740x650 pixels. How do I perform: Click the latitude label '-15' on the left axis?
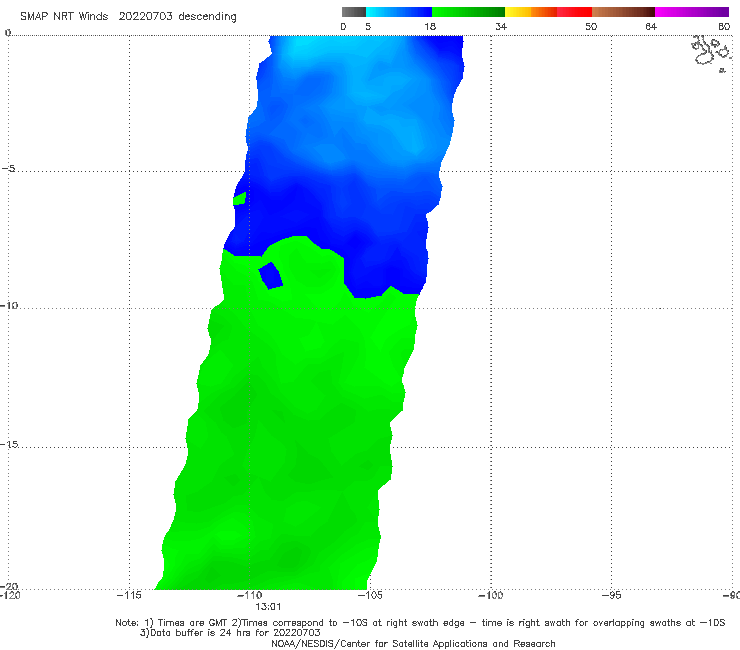(9, 444)
